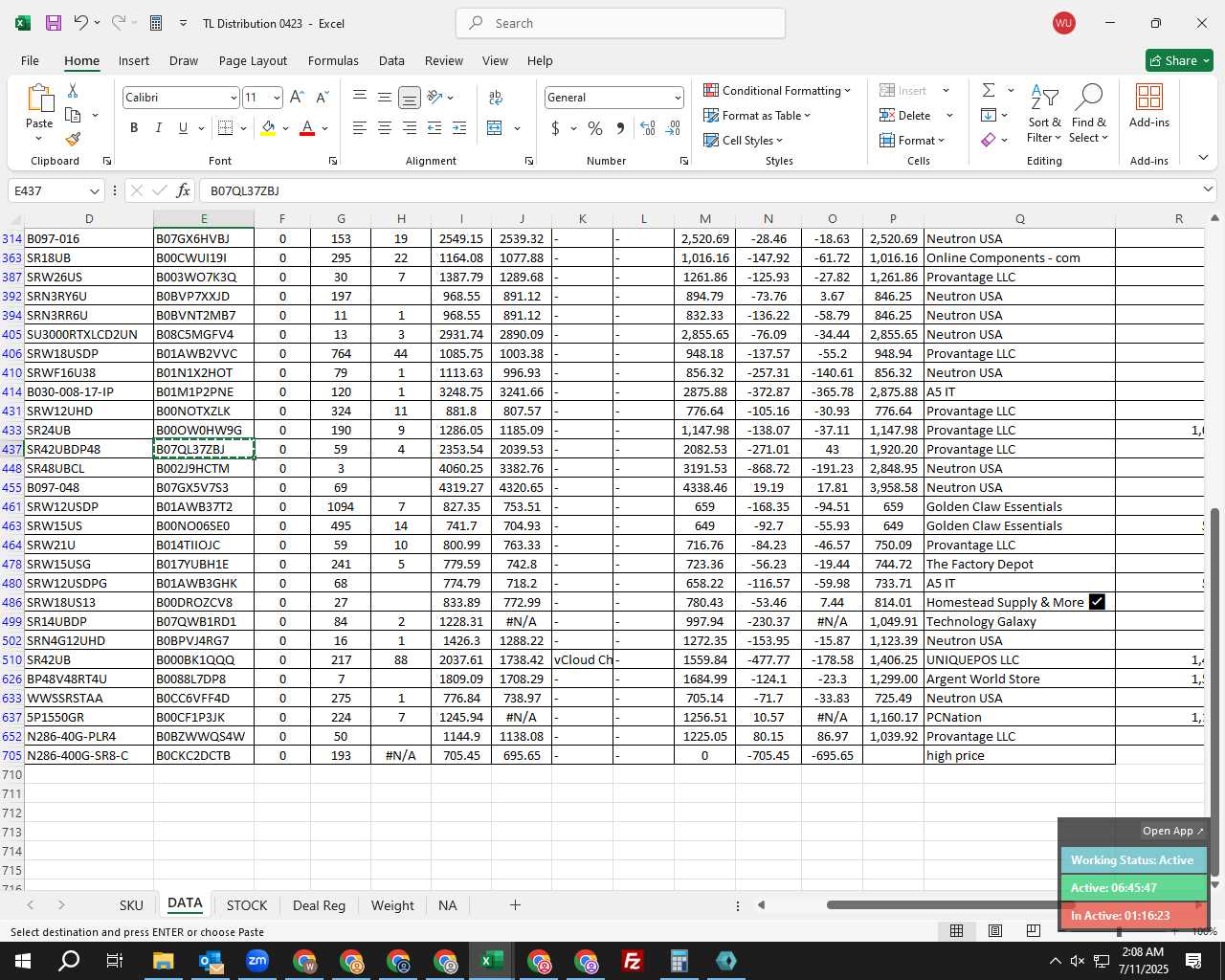Toggle checkbox beside Homestead Supply & More
Image resolution: width=1225 pixels, height=980 pixels.
pyautogui.click(x=1097, y=602)
